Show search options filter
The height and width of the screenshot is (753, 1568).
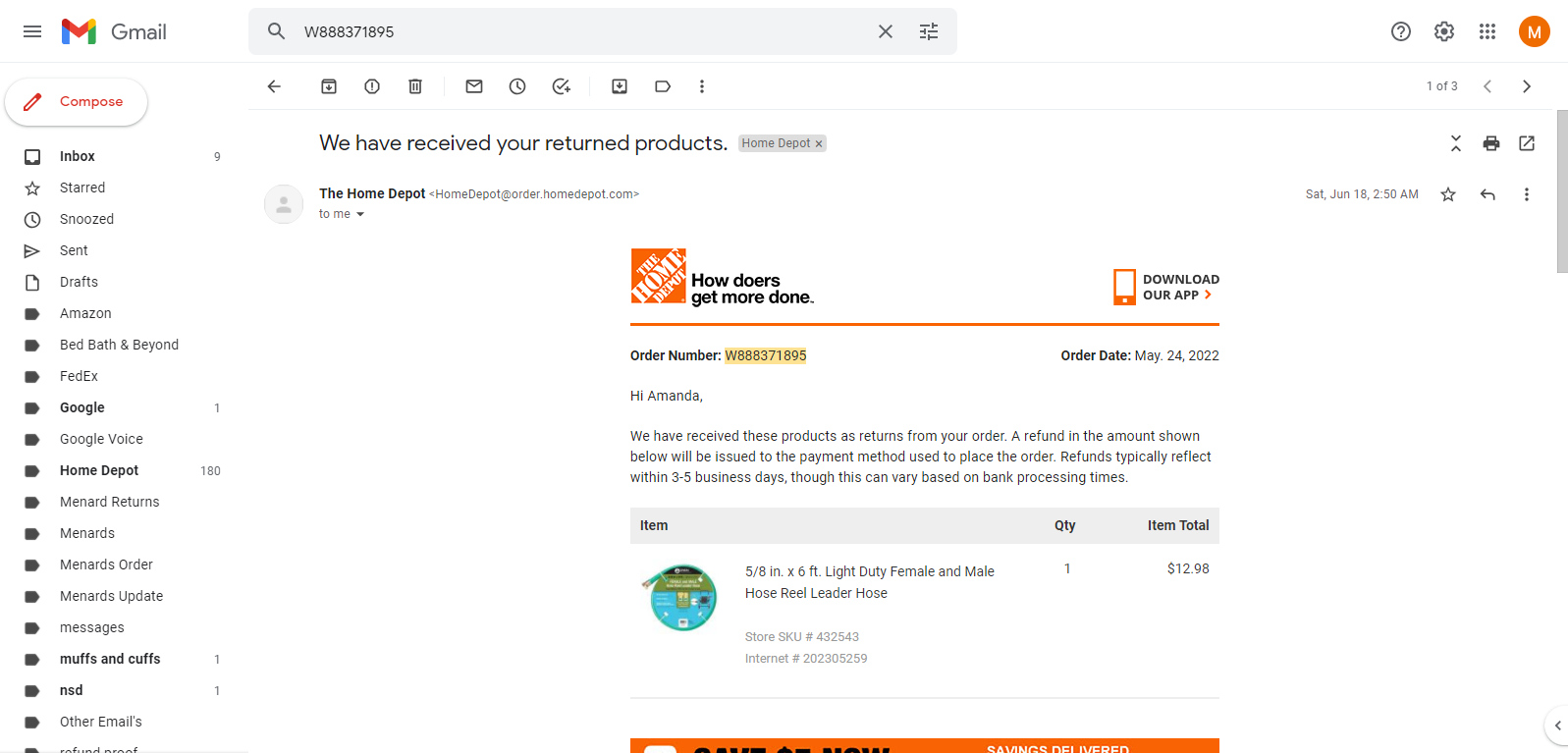[929, 31]
